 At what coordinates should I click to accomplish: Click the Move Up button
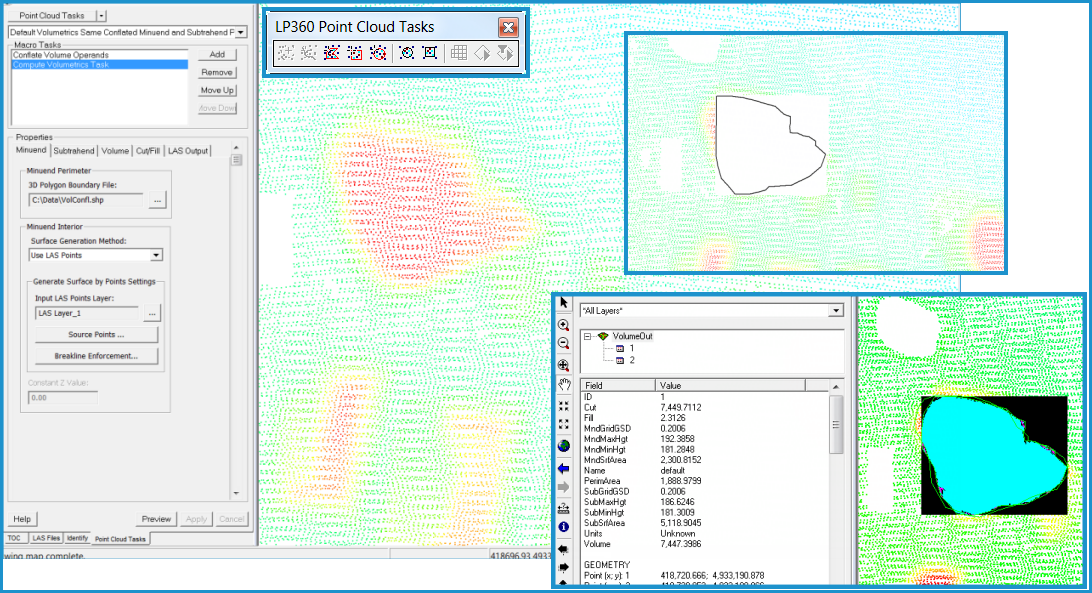(x=217, y=91)
